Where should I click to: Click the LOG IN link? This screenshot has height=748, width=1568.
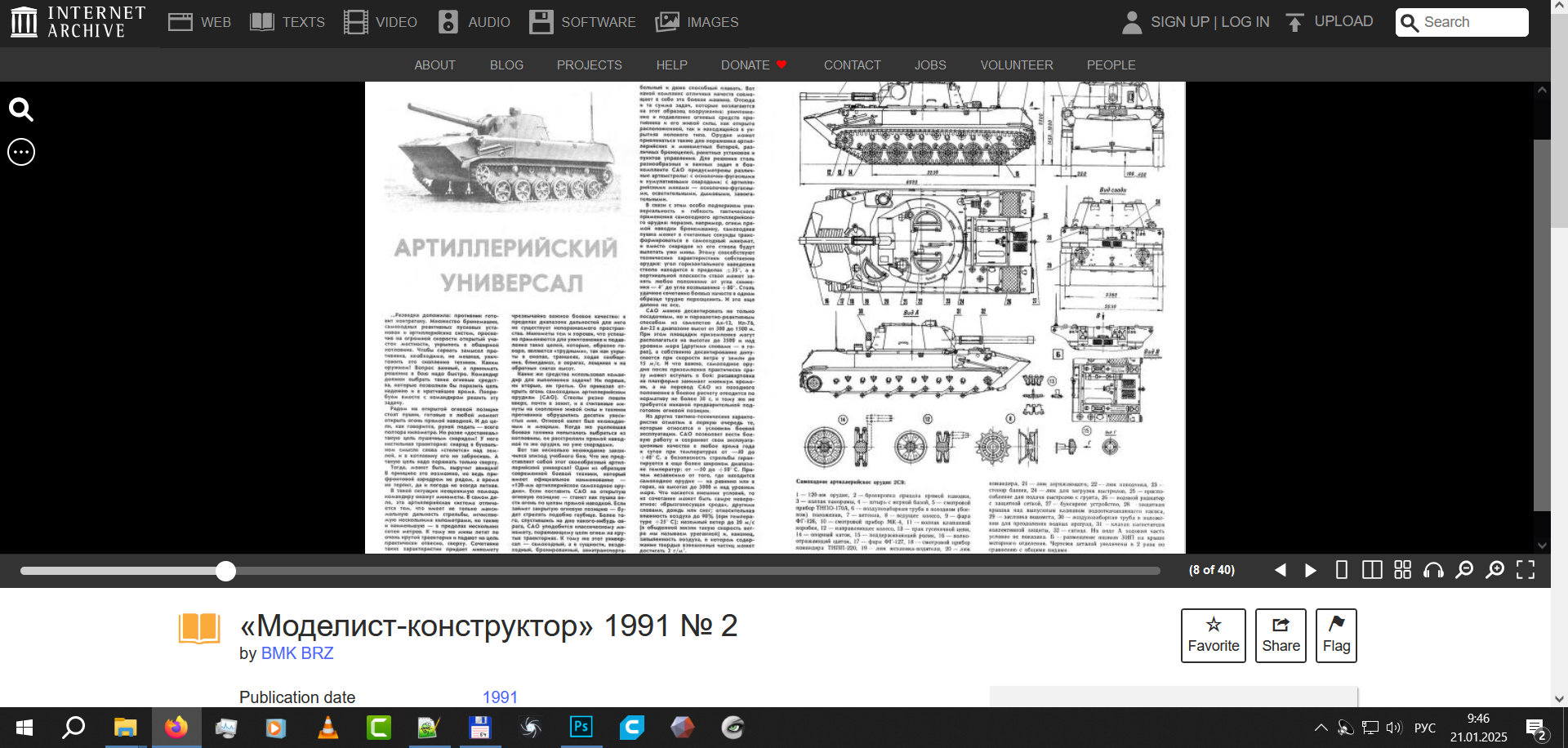[x=1245, y=22]
